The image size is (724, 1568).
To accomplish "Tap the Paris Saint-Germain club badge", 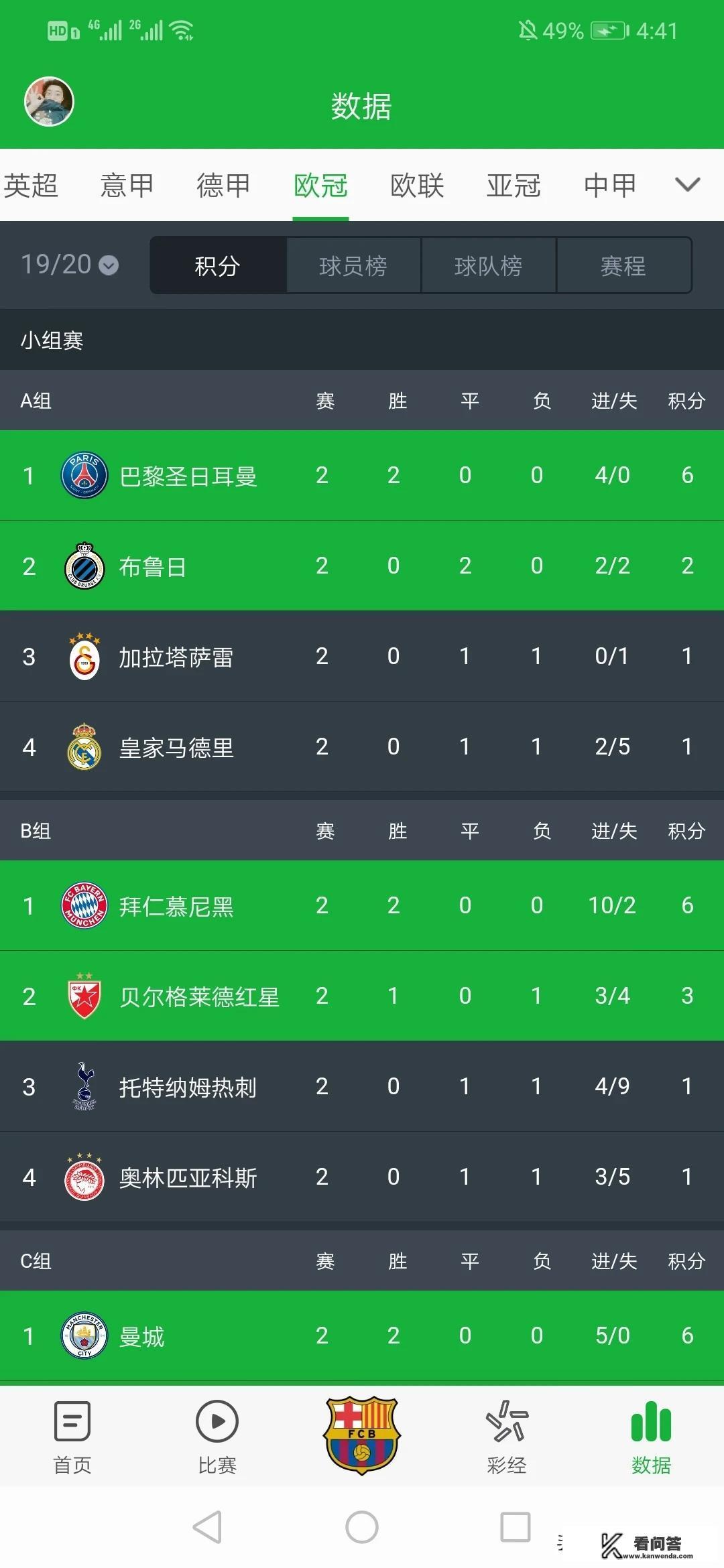I will coord(83,476).
